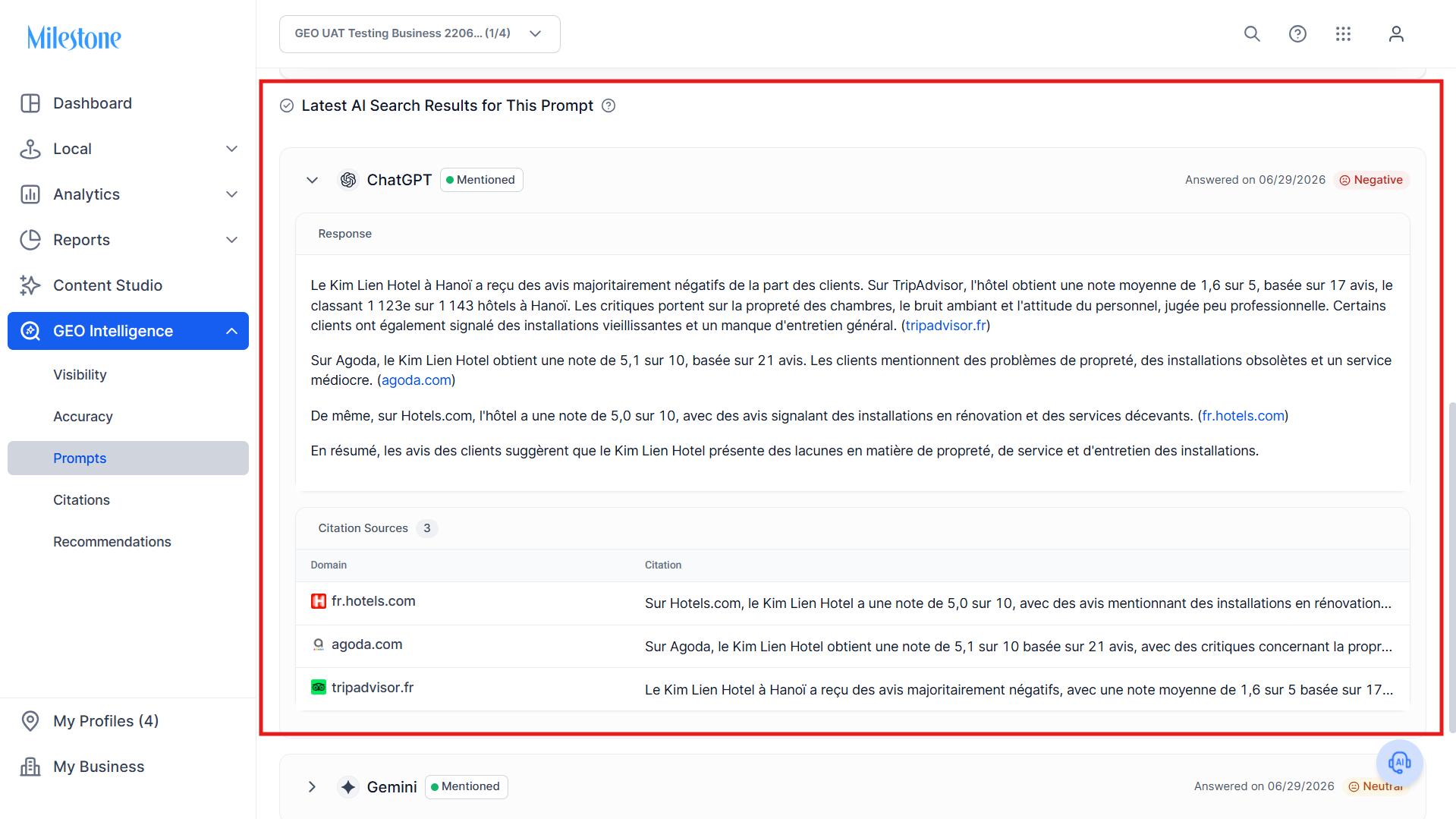Click the Response section label

(345, 234)
